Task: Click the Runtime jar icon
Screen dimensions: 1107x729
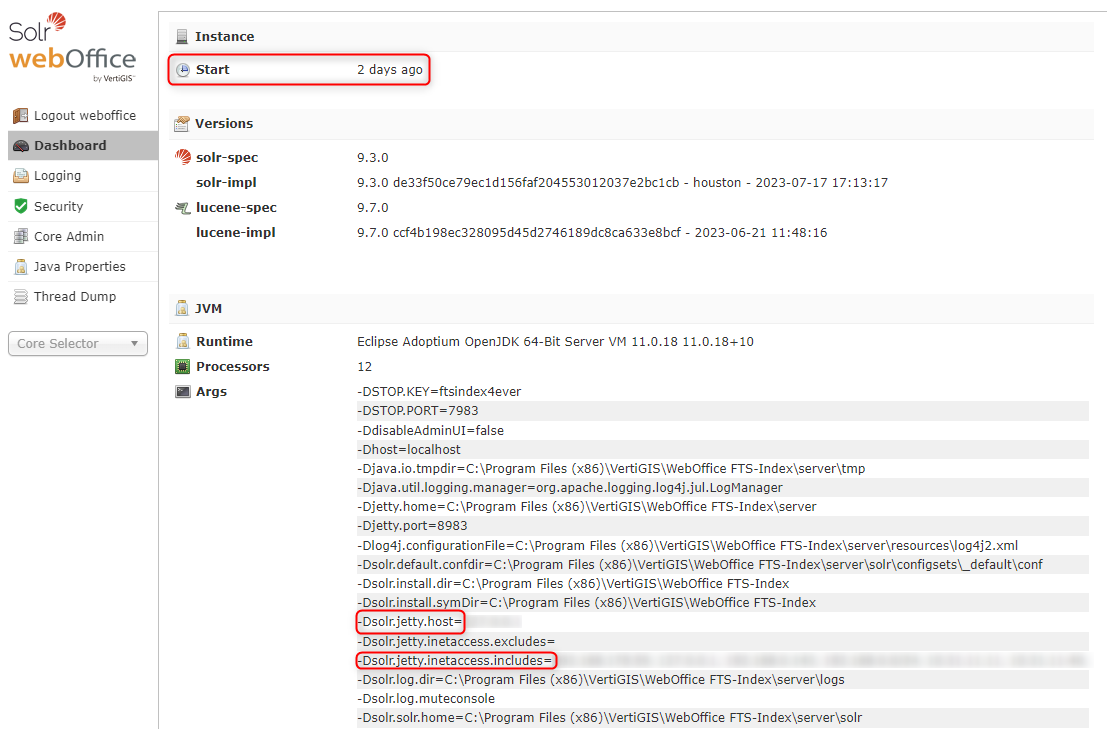Action: [x=183, y=342]
